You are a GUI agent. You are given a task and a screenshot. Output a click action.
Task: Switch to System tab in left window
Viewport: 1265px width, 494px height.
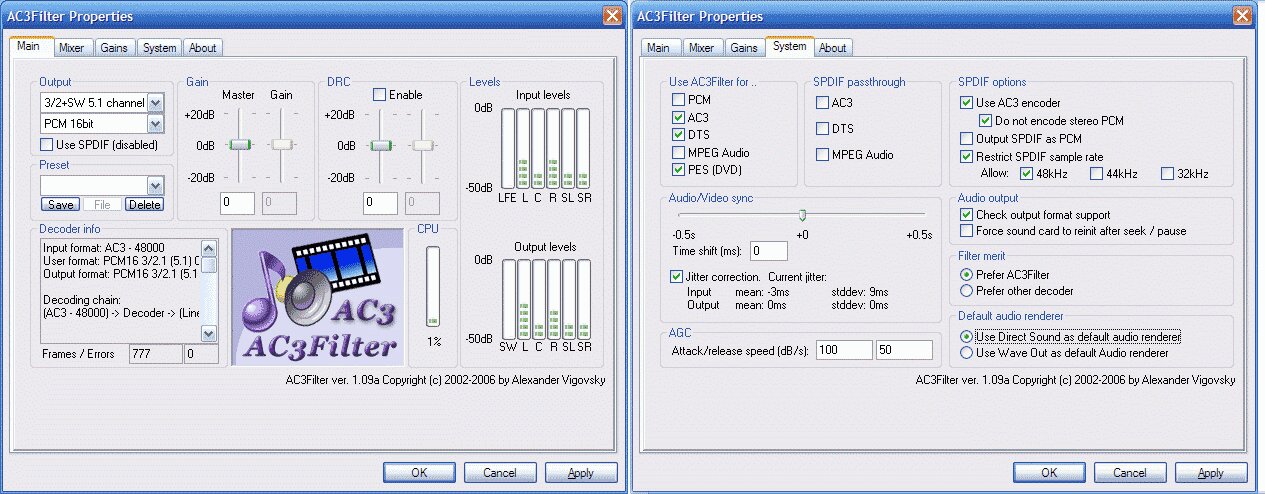[x=158, y=48]
